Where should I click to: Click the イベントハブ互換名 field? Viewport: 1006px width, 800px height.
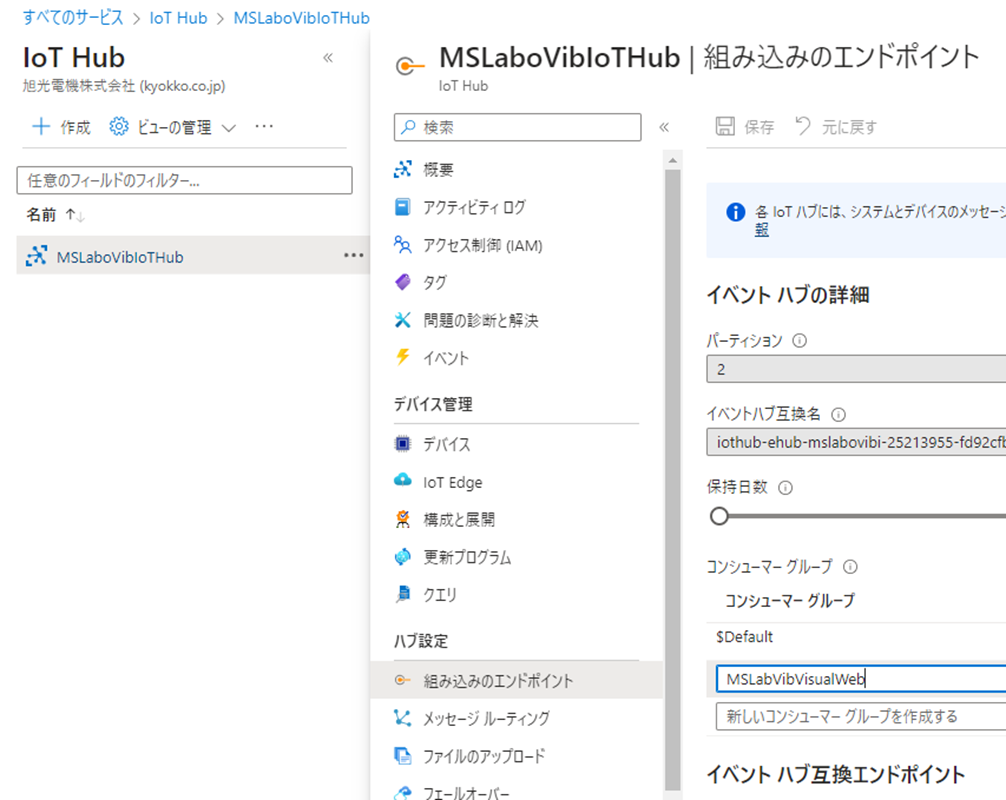pyautogui.click(x=856, y=442)
